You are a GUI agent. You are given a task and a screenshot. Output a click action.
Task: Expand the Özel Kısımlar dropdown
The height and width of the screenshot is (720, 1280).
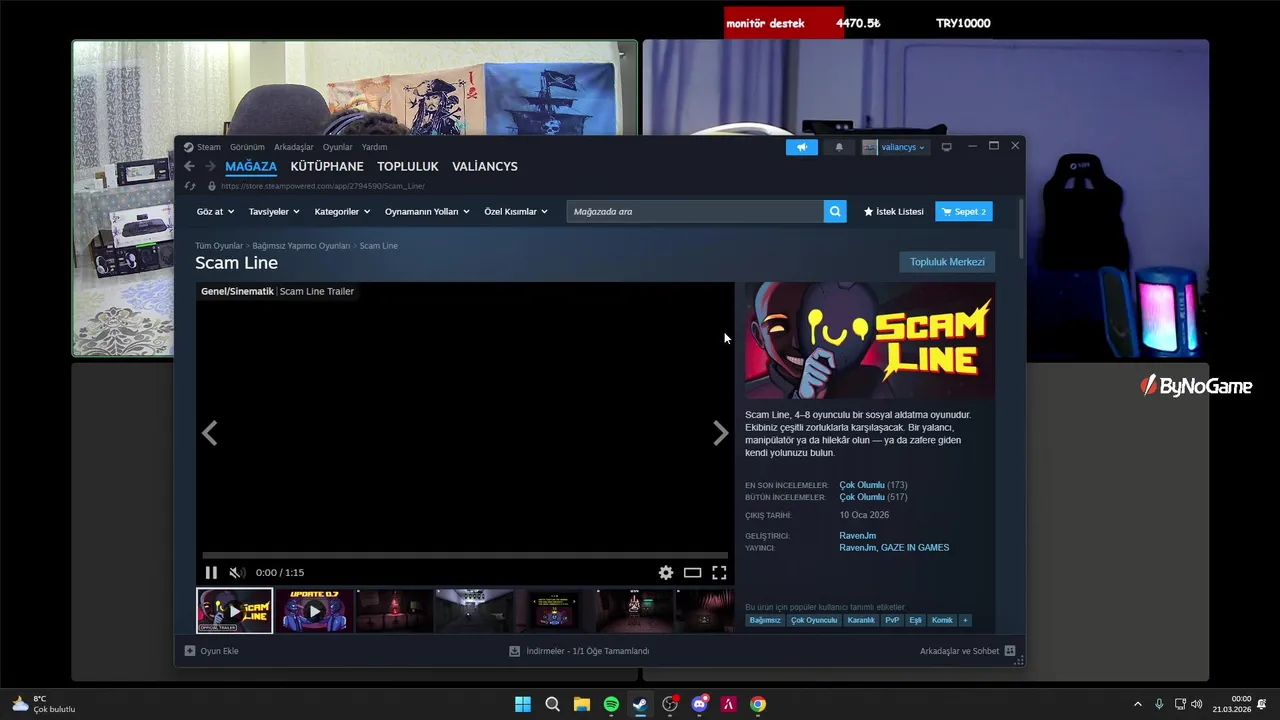coord(516,212)
